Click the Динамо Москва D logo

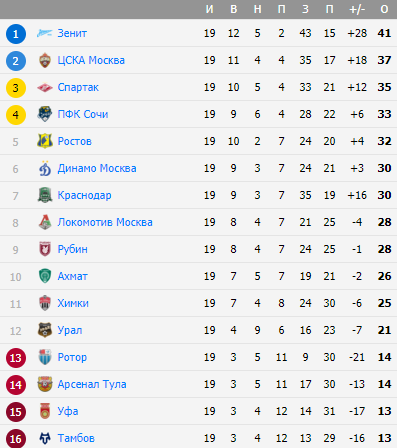pyautogui.click(x=45, y=168)
